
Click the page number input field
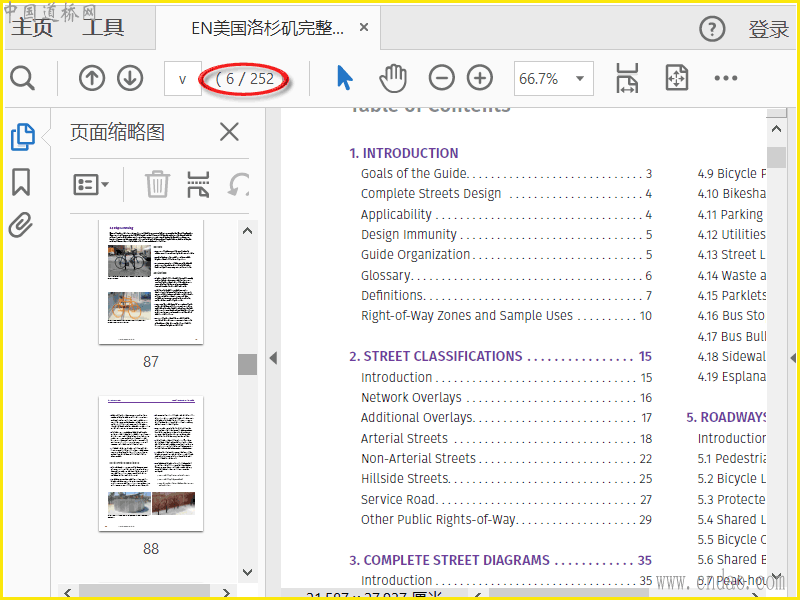pyautogui.click(x=182, y=79)
